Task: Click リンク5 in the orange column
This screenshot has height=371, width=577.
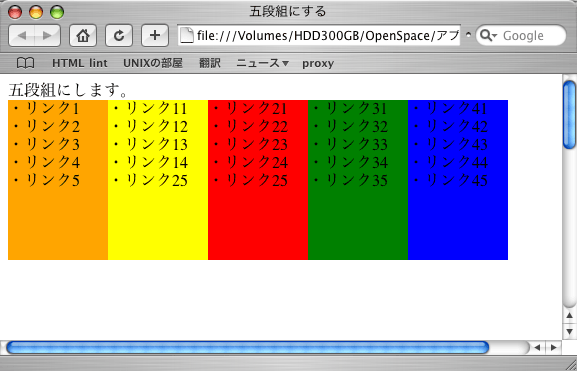Action: point(53,180)
